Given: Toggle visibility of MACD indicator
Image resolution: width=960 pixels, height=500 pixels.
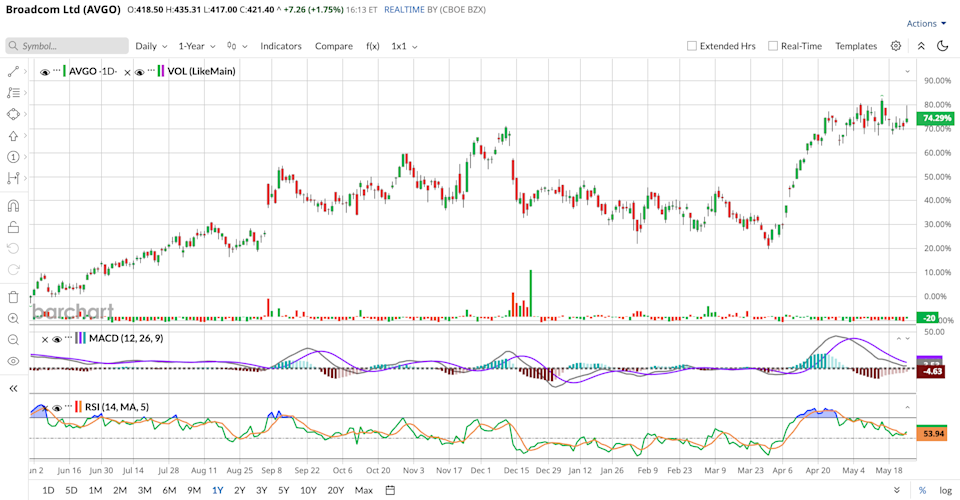Looking at the screenshot, I should click(57, 339).
